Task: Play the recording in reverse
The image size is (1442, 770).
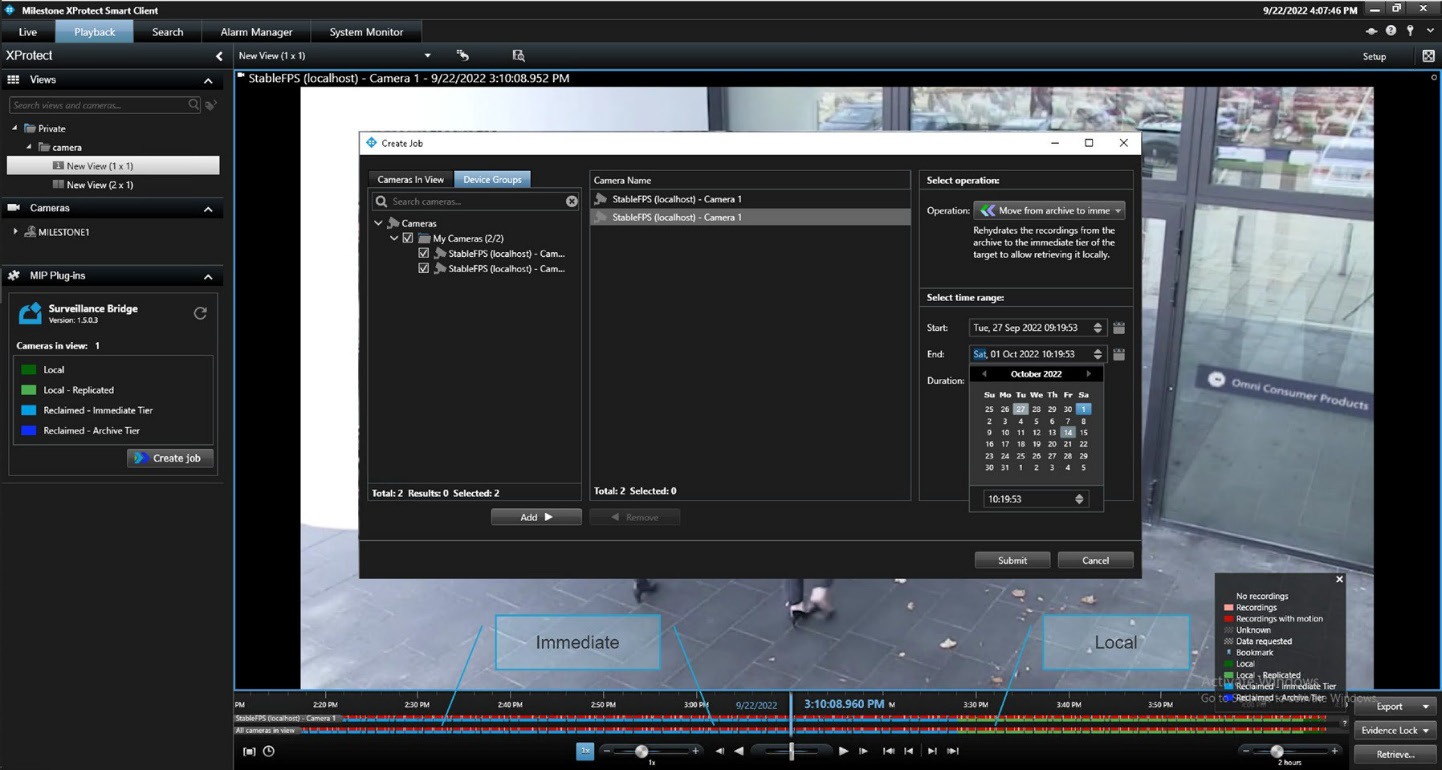Action: (x=739, y=751)
